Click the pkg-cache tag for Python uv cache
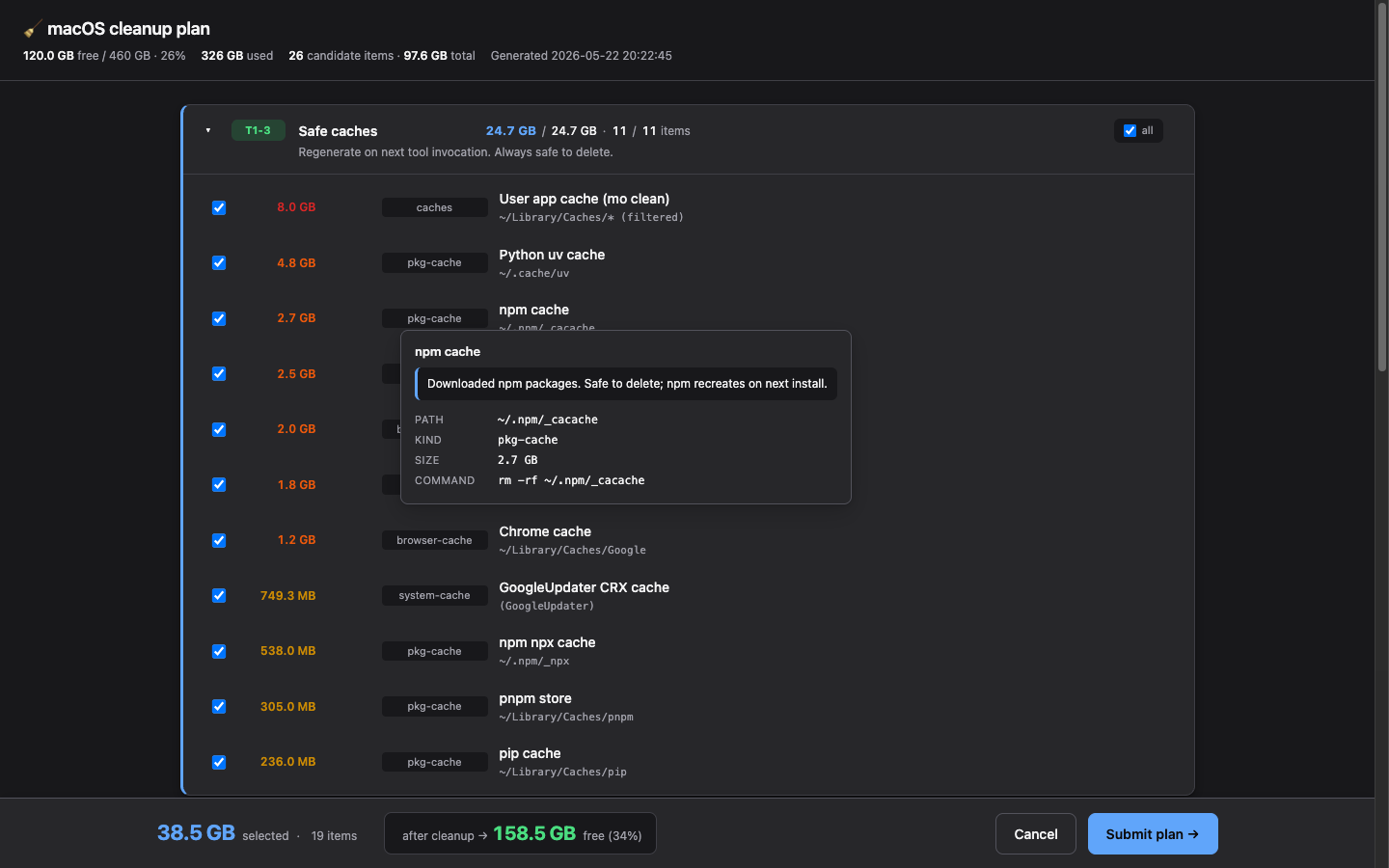Screen dimensions: 1389x868 pos(434,262)
